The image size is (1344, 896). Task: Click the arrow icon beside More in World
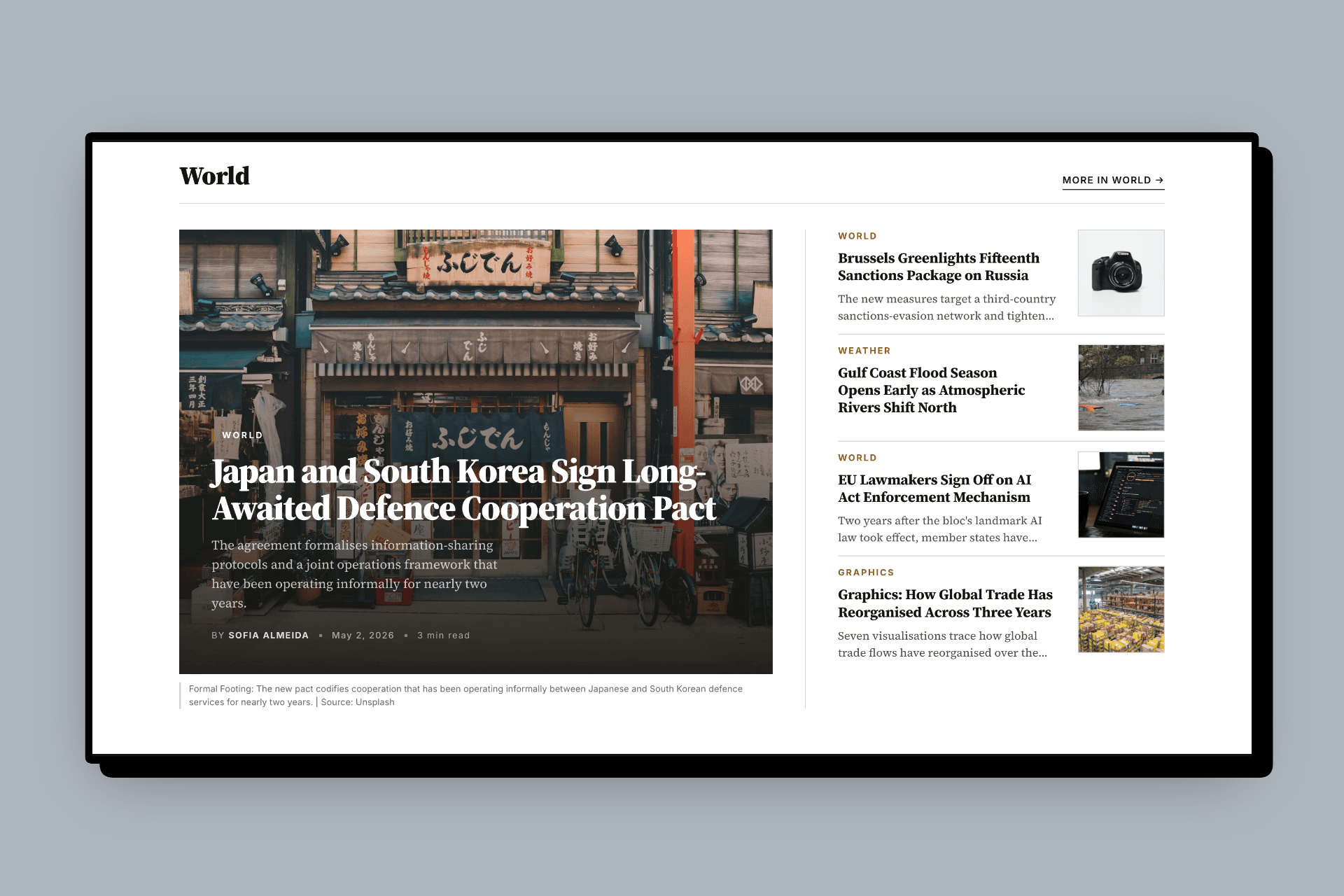coord(1159,180)
